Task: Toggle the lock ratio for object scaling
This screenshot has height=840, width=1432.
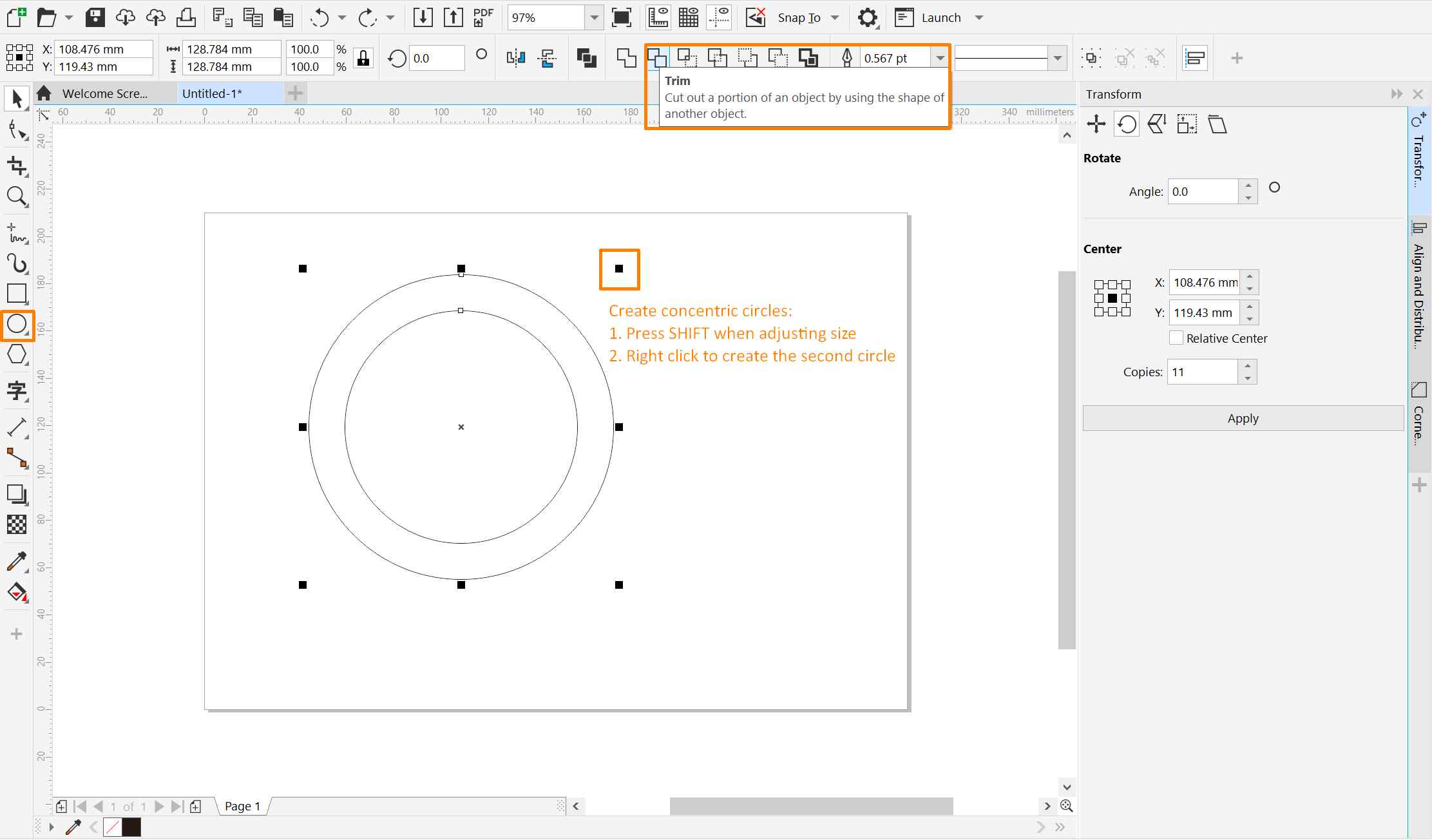Action: [363, 57]
